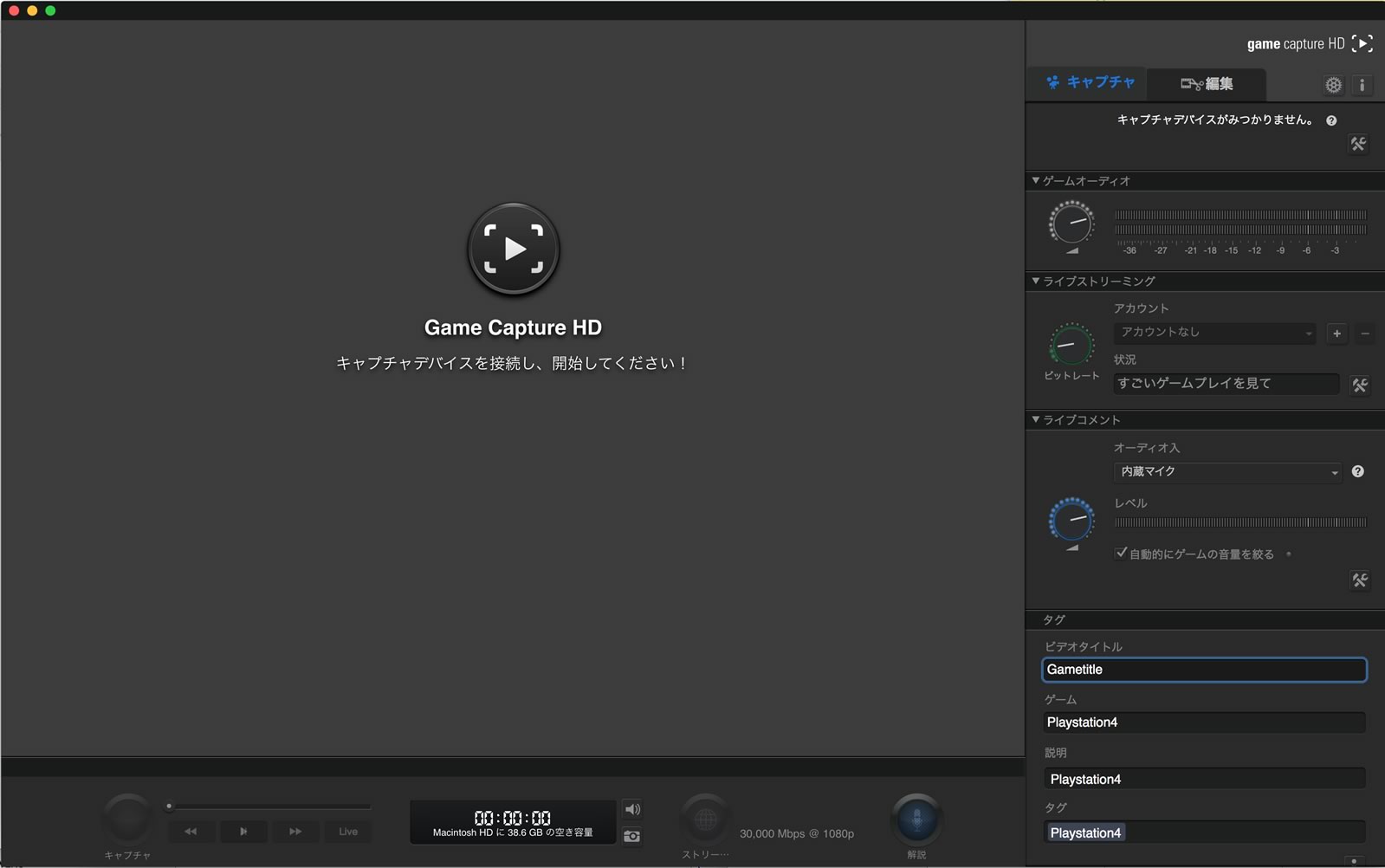The image size is (1385, 868).
Task: Take a snapshot with camera icon
Action: coord(632,836)
